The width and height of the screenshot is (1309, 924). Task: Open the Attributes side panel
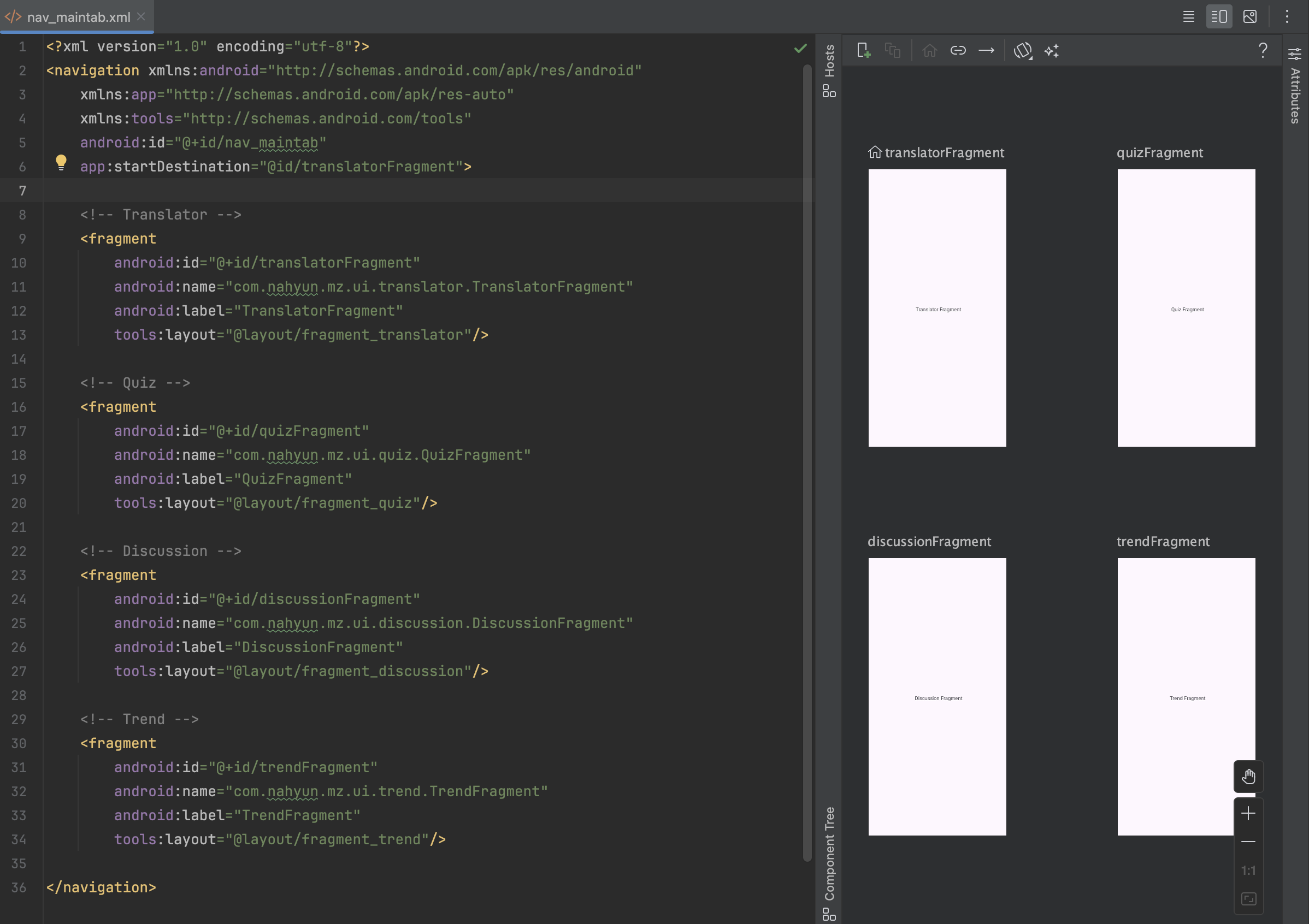coord(1295,87)
